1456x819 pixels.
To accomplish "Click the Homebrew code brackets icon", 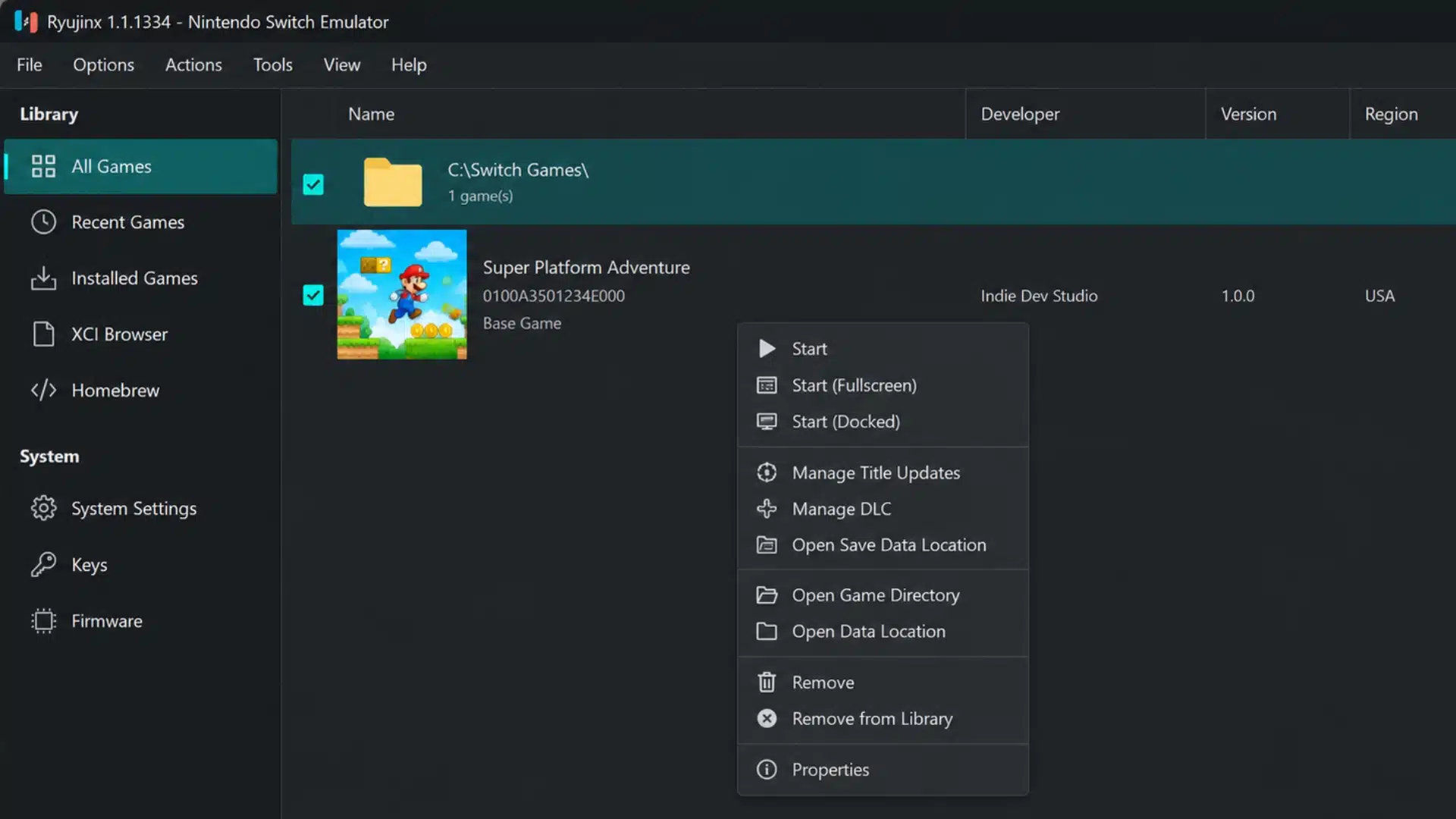I will 43,390.
